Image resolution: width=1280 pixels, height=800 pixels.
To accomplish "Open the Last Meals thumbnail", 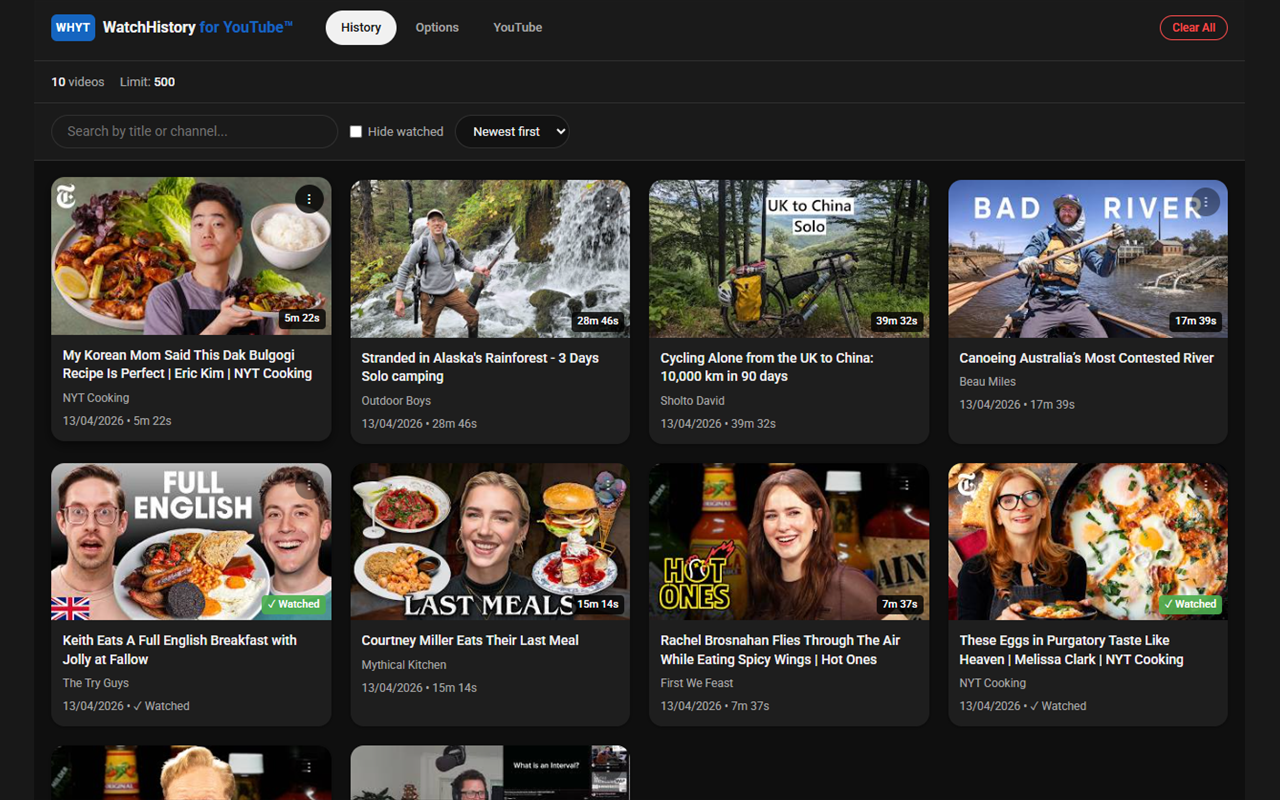I will click(490, 542).
